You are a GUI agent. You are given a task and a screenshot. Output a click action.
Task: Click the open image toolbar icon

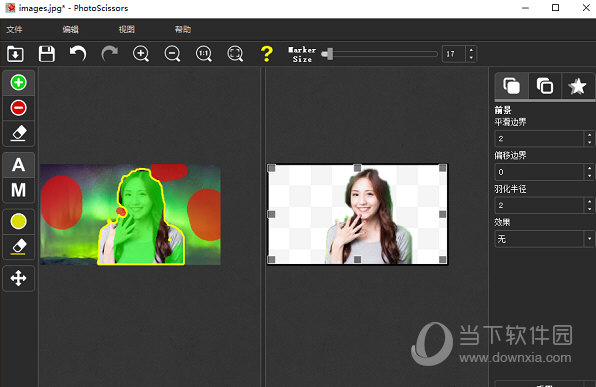click(x=15, y=54)
